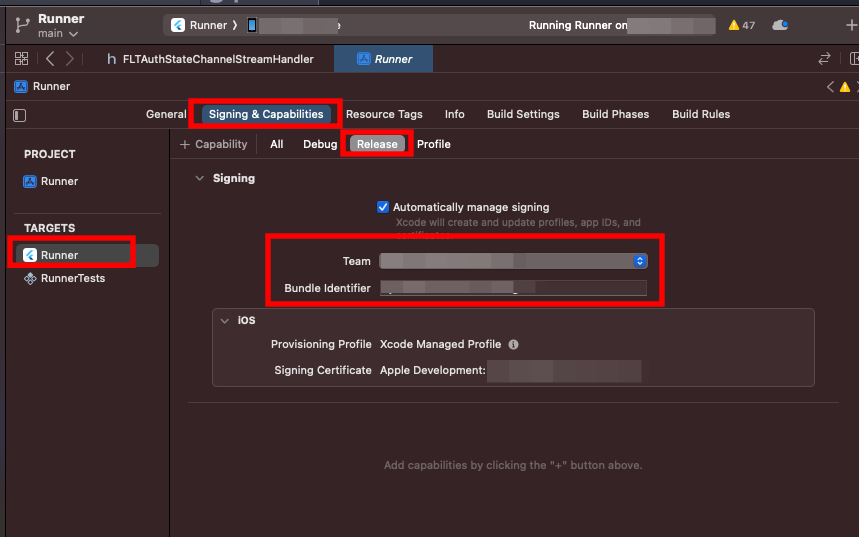The width and height of the screenshot is (859, 537).
Task: Toggle Automatically manage signing checkbox
Action: 383,207
